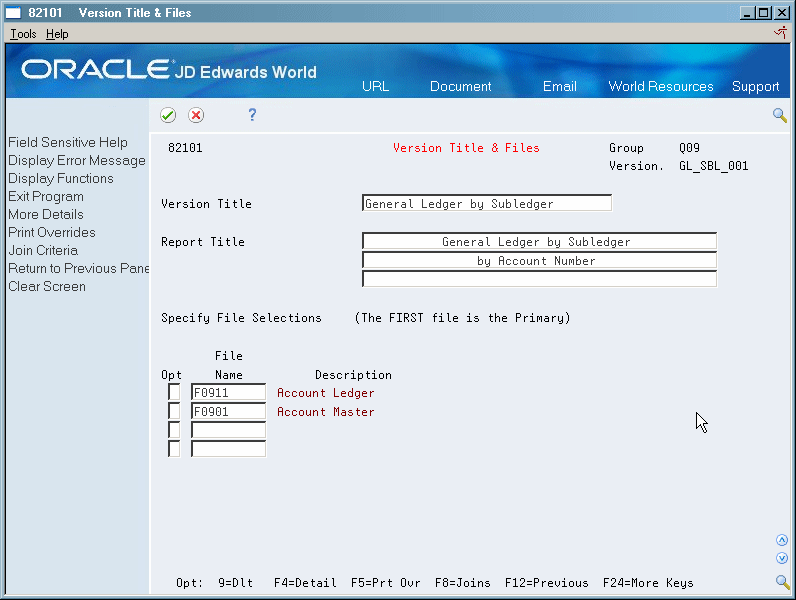
Task: Click the Q09 group value
Action: coord(689,148)
